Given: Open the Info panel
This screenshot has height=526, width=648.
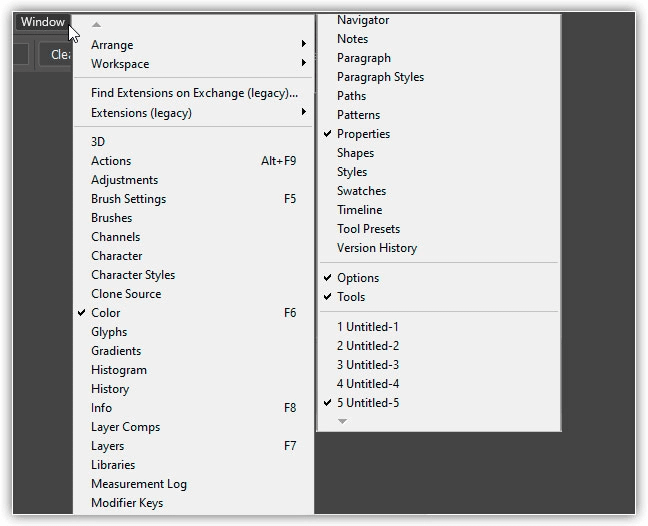Looking at the screenshot, I should tap(193, 408).
